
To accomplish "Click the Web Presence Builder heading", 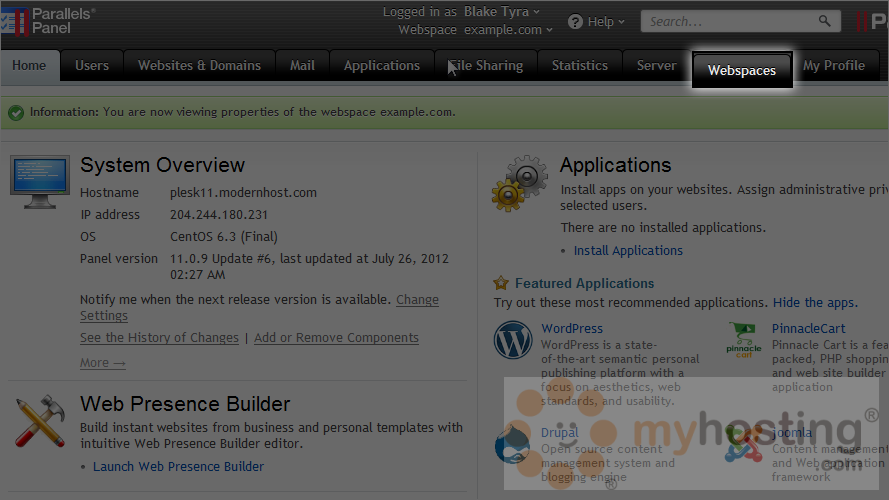I will point(185,404).
